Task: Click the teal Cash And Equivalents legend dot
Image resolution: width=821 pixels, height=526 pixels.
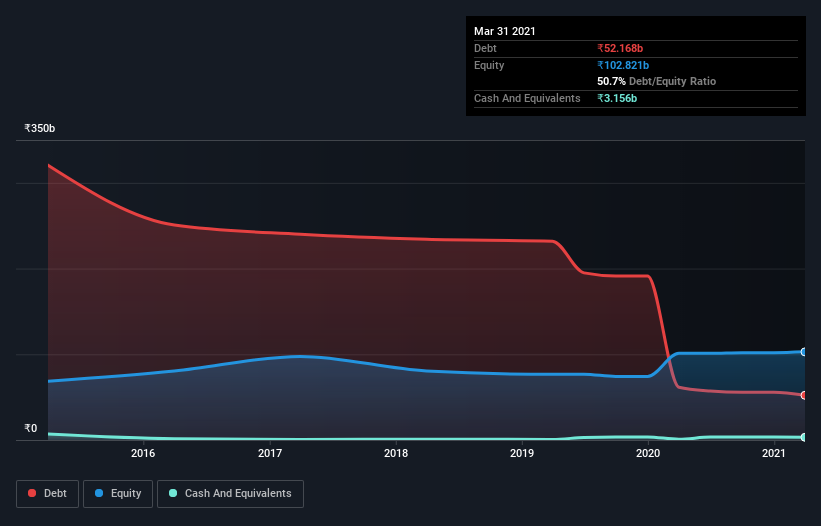Action: tap(173, 493)
